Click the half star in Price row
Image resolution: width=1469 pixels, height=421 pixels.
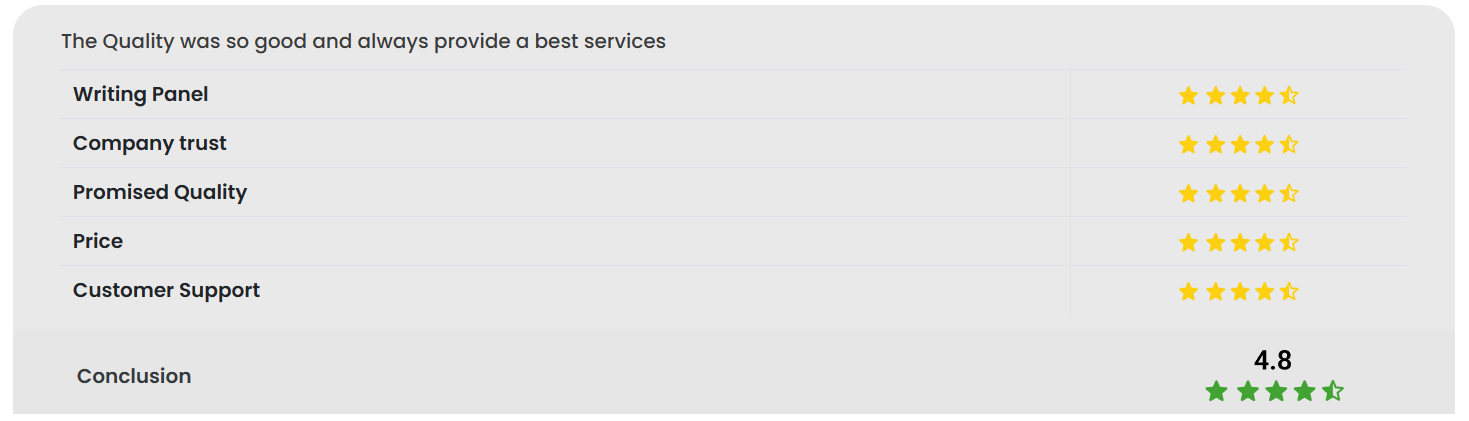pyautogui.click(x=1289, y=242)
